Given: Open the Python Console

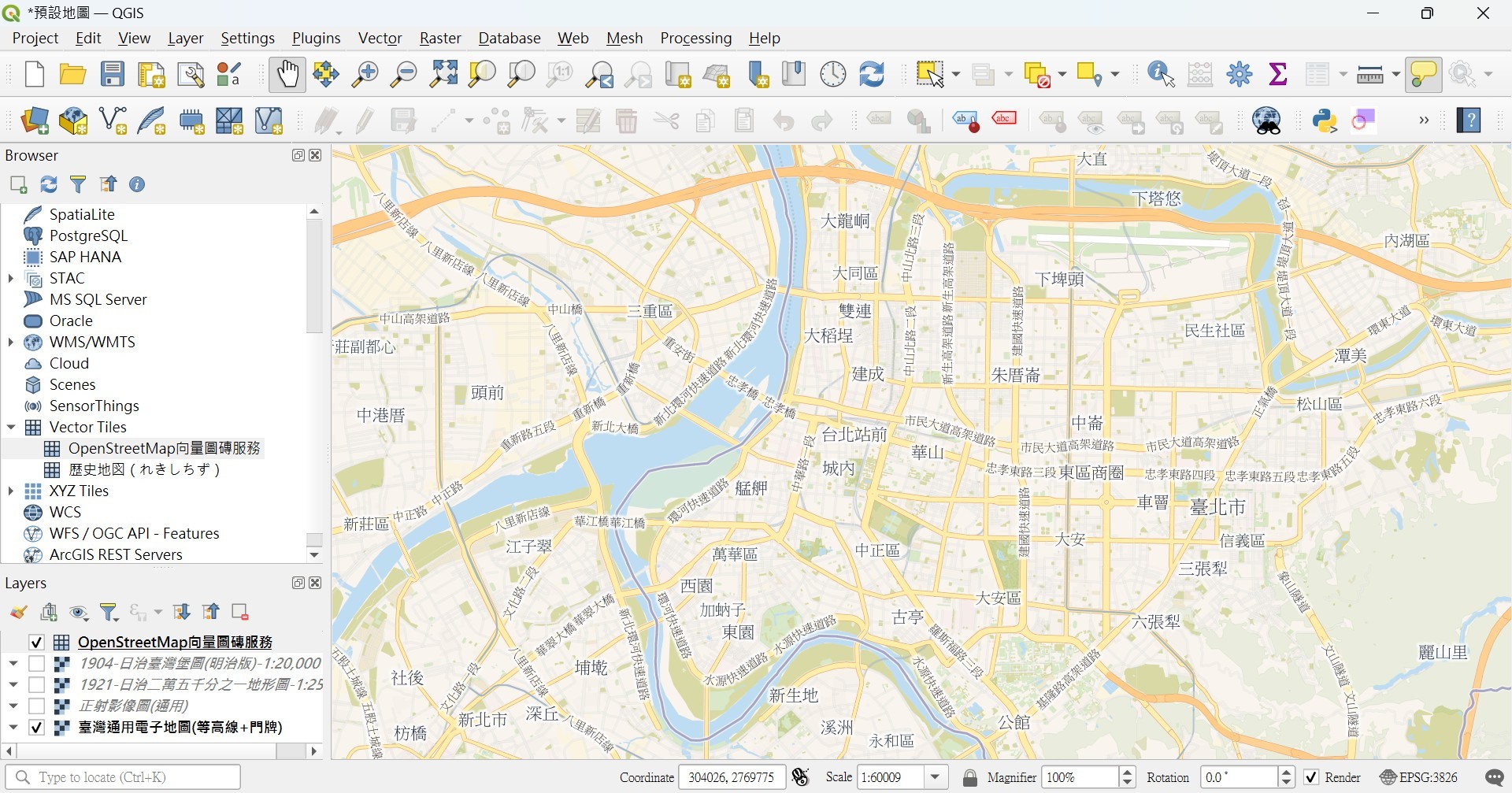Looking at the screenshot, I should point(1325,120).
